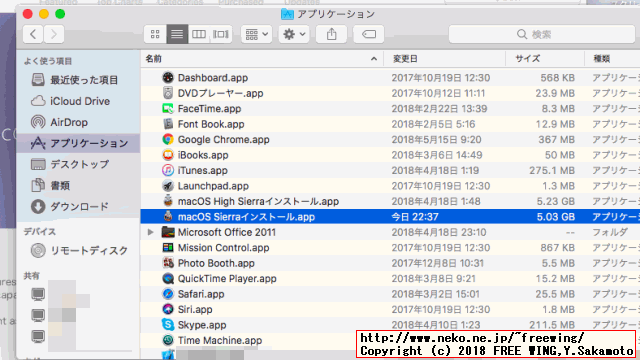Click the date 2018年5月15日 9:20
This screenshot has height=360, width=640.
(x=436, y=140)
